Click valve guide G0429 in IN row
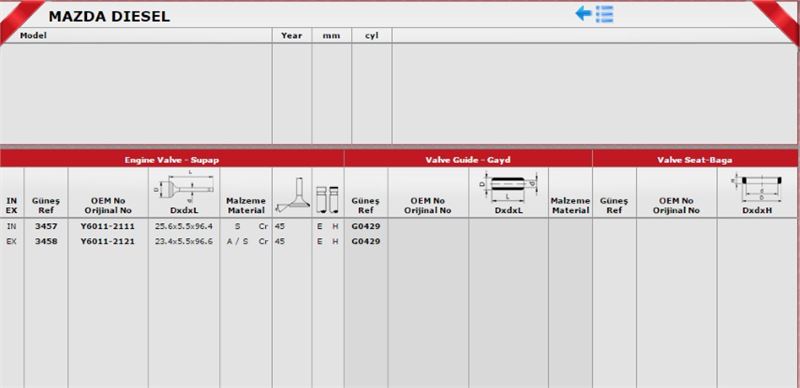 click(x=366, y=226)
